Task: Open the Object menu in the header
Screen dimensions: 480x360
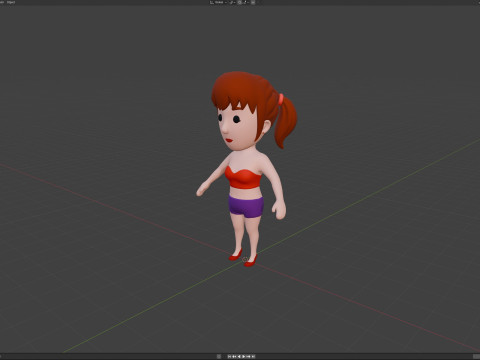Action: pyautogui.click(x=11, y=2)
